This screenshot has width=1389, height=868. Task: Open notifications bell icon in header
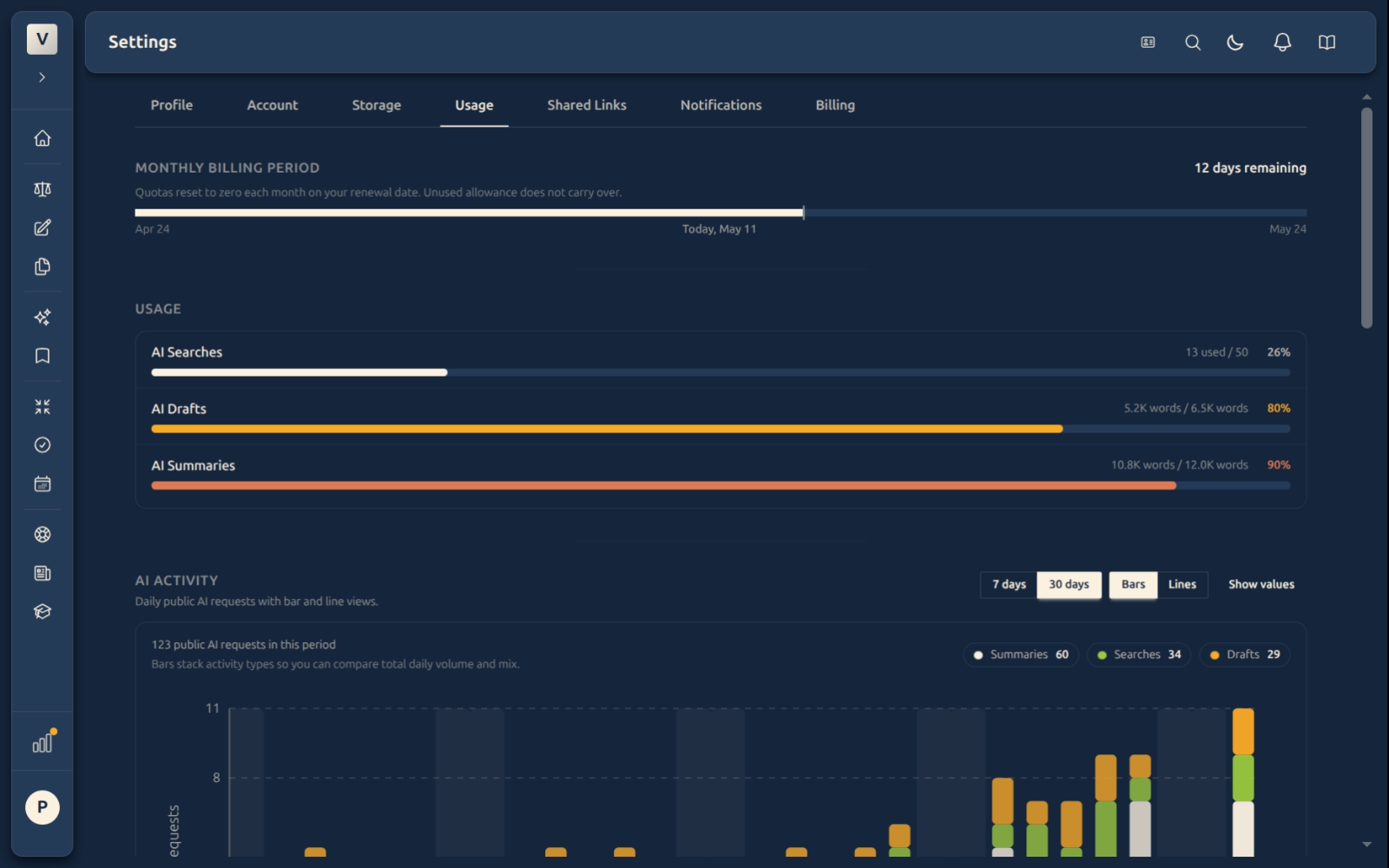point(1282,43)
